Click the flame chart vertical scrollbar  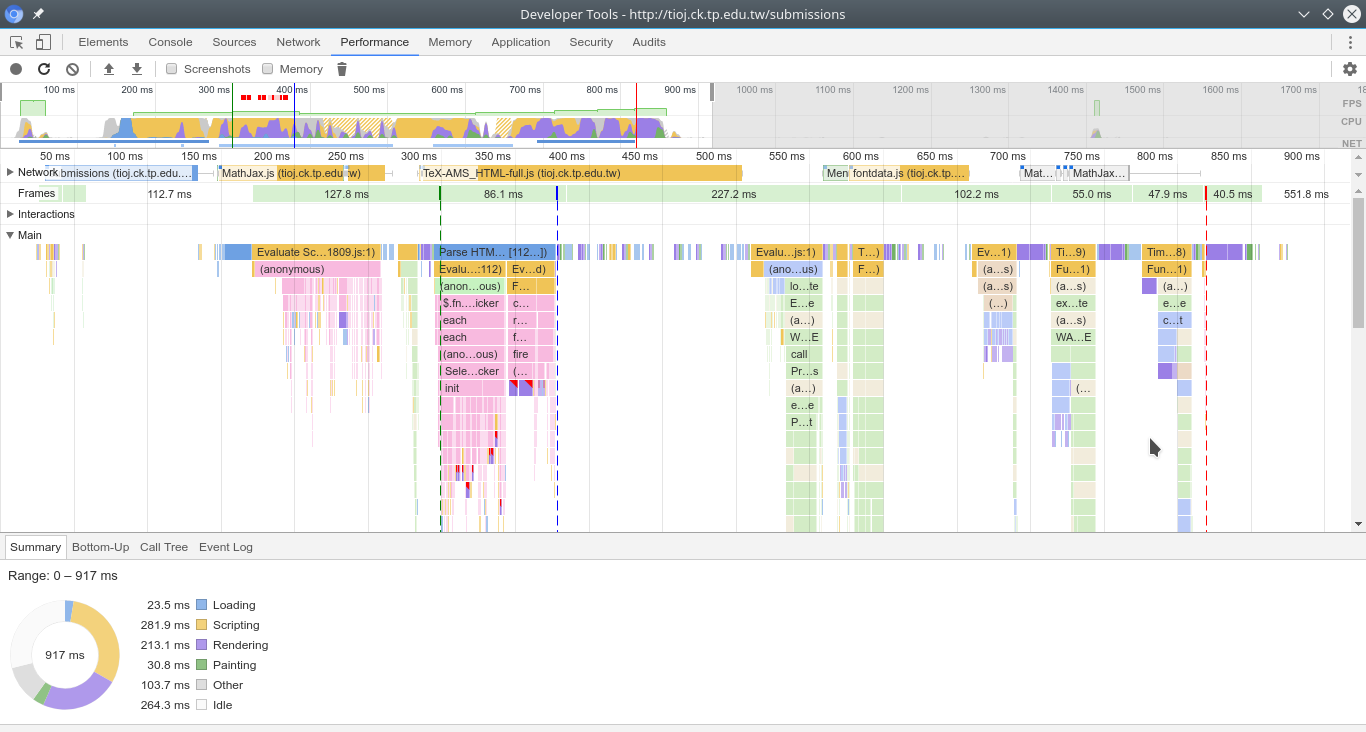point(1358,263)
